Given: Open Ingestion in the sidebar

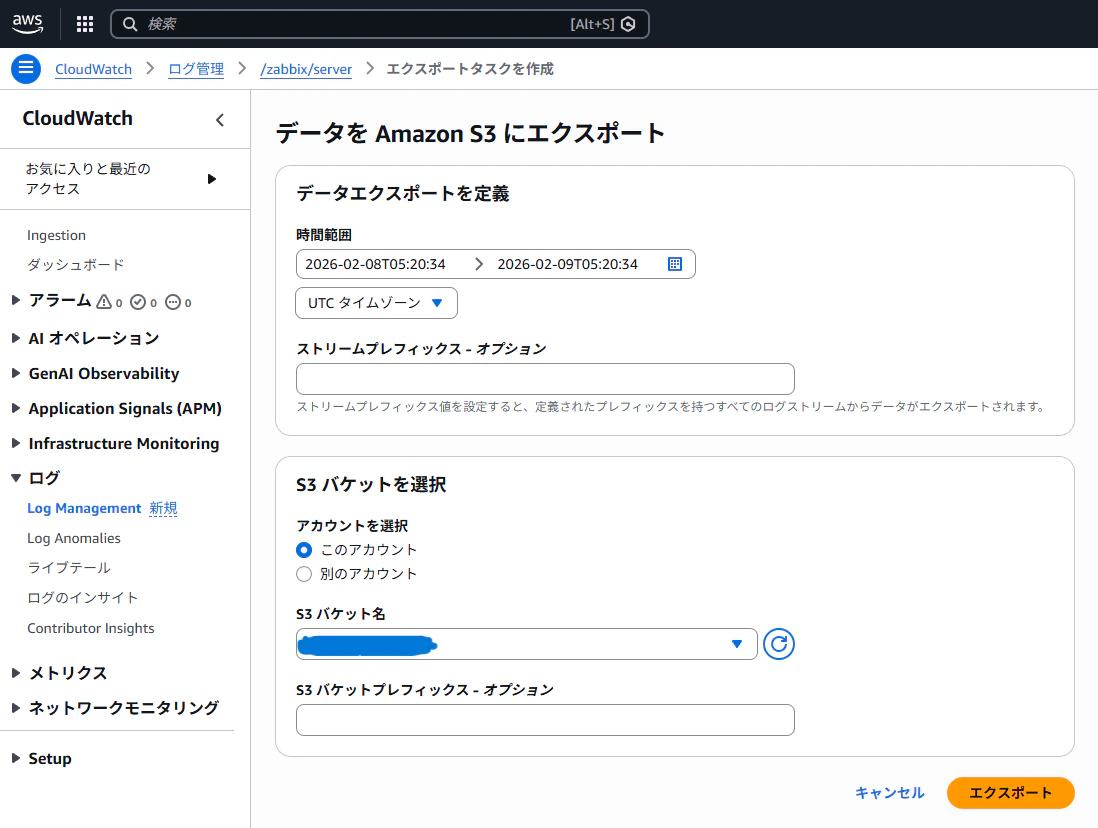Looking at the screenshot, I should (56, 235).
